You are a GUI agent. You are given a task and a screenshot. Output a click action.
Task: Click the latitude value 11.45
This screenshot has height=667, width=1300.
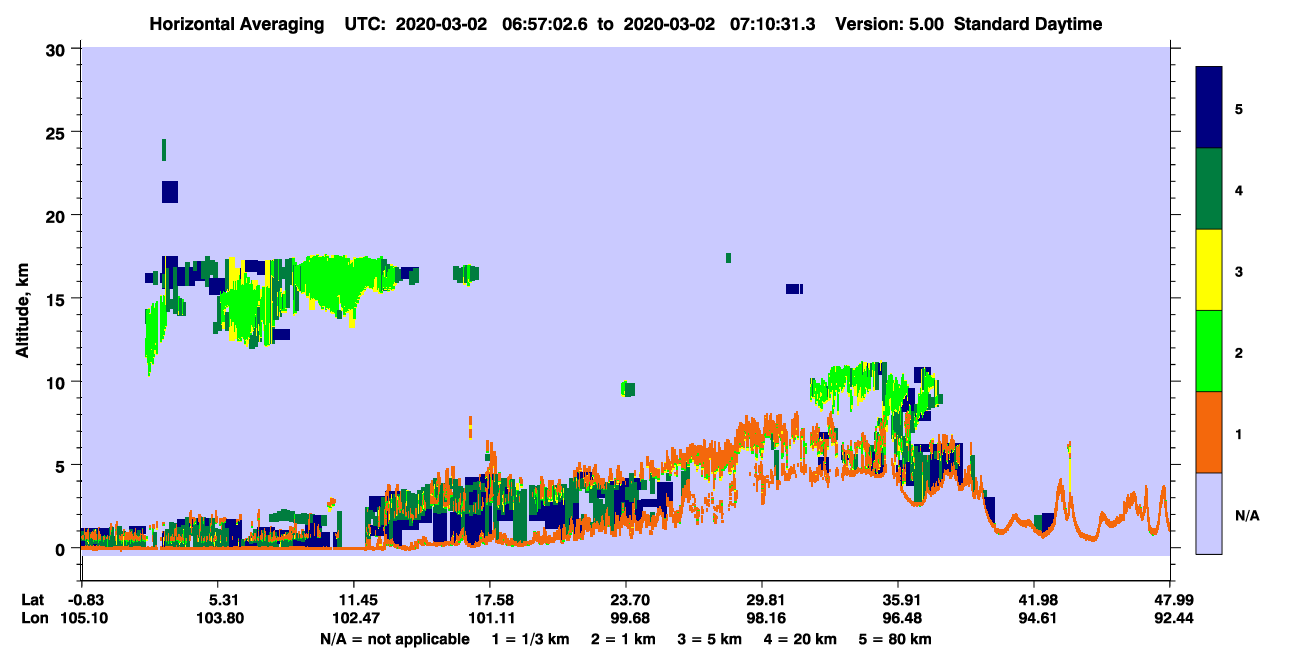pos(353,600)
